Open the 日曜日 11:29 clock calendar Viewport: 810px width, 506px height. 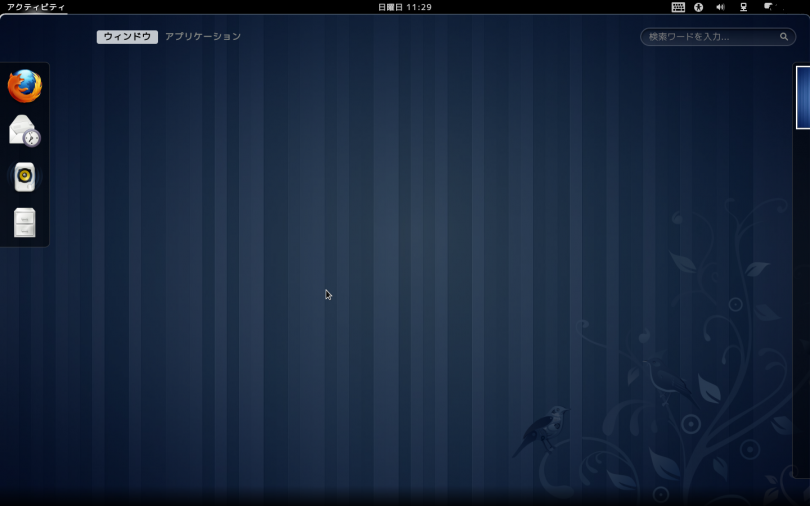[405, 7]
